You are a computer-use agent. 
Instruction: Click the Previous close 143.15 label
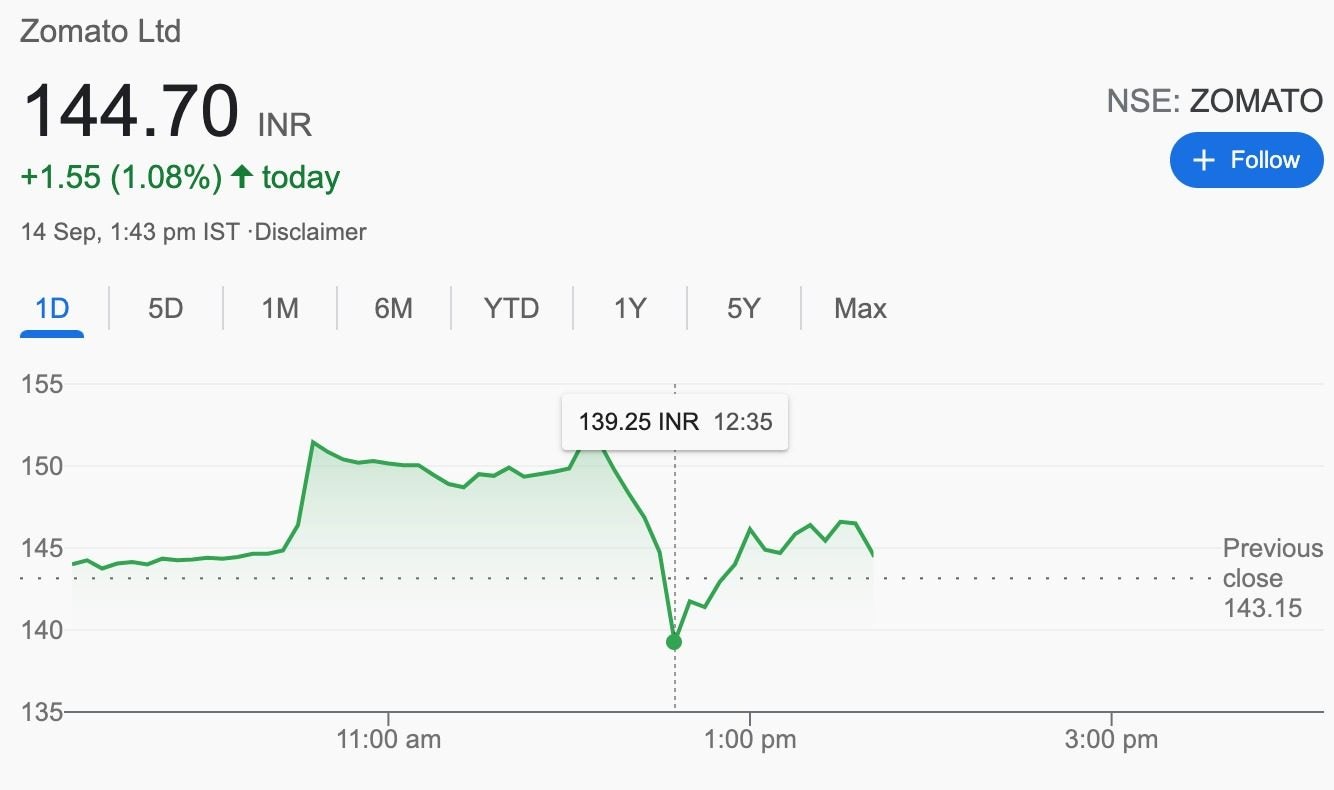1273,577
